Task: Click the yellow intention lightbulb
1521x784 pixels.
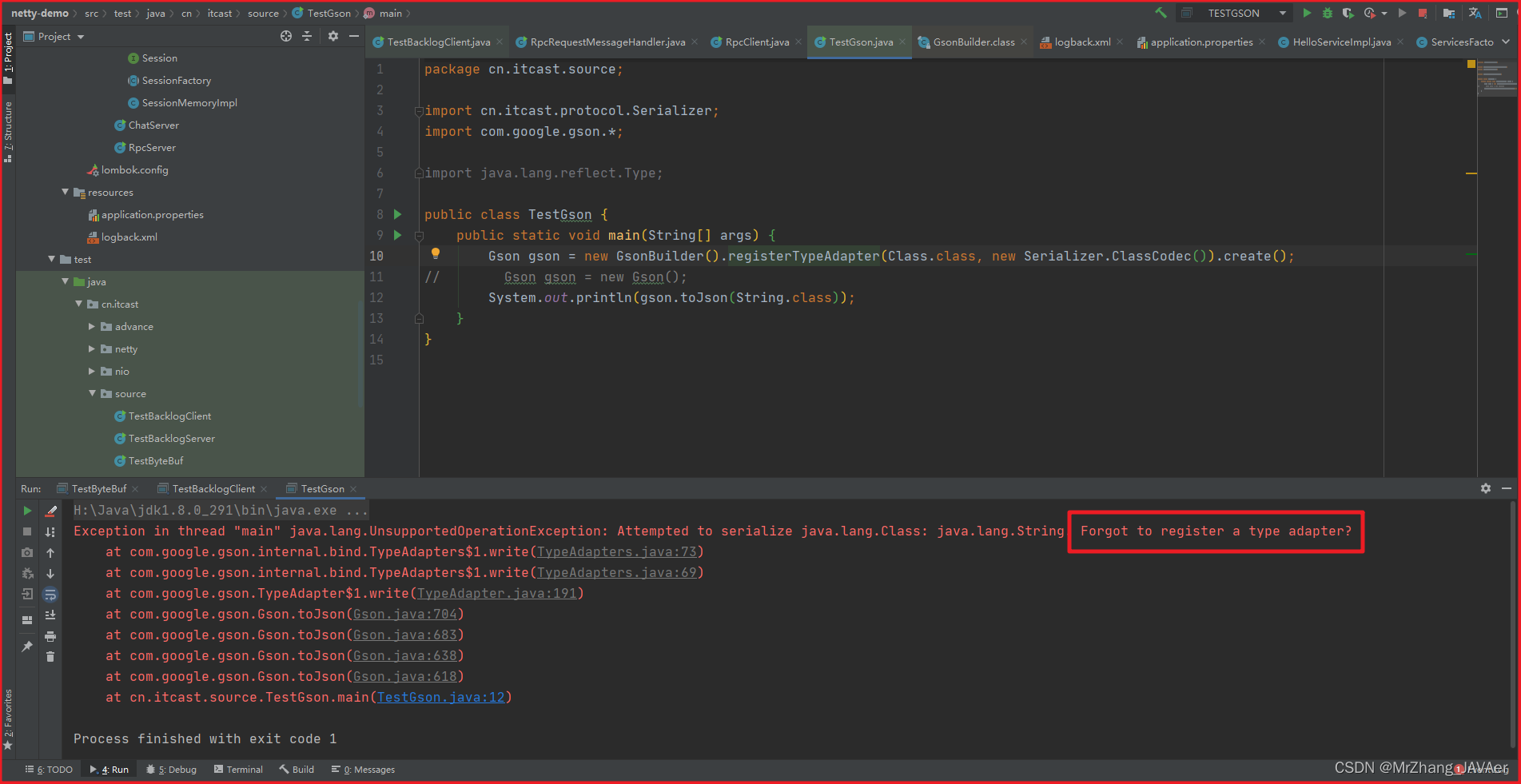Action: 436,254
